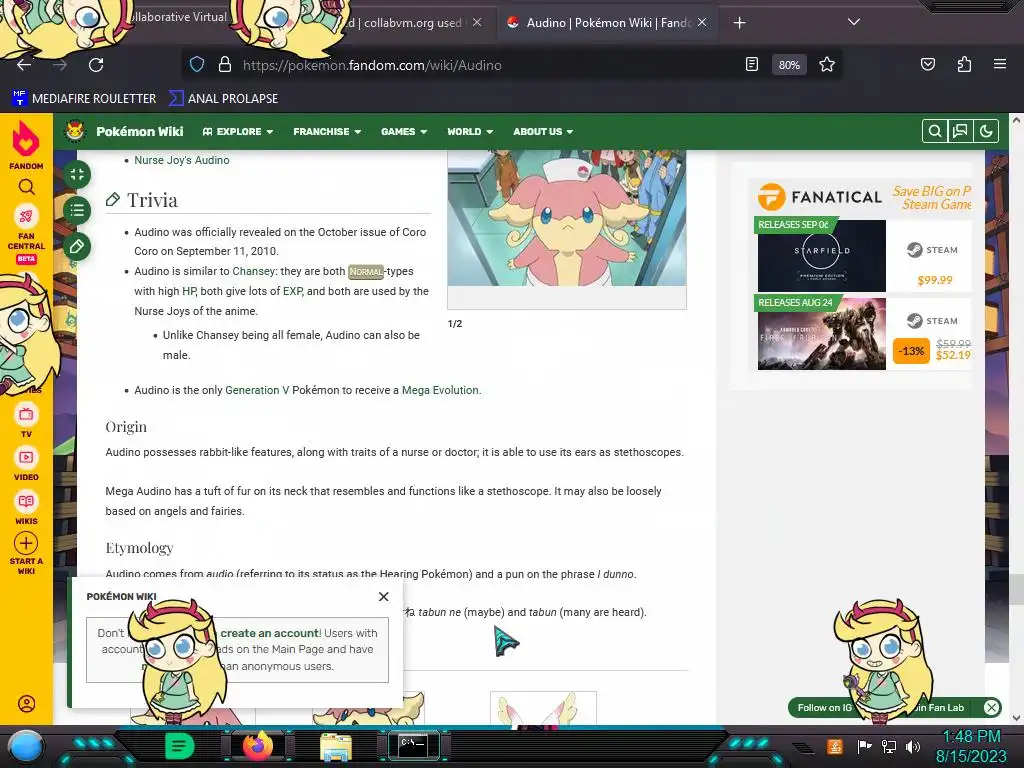Expand the list all tabs chevron
The height and width of the screenshot is (768, 1024).
pos(854,22)
